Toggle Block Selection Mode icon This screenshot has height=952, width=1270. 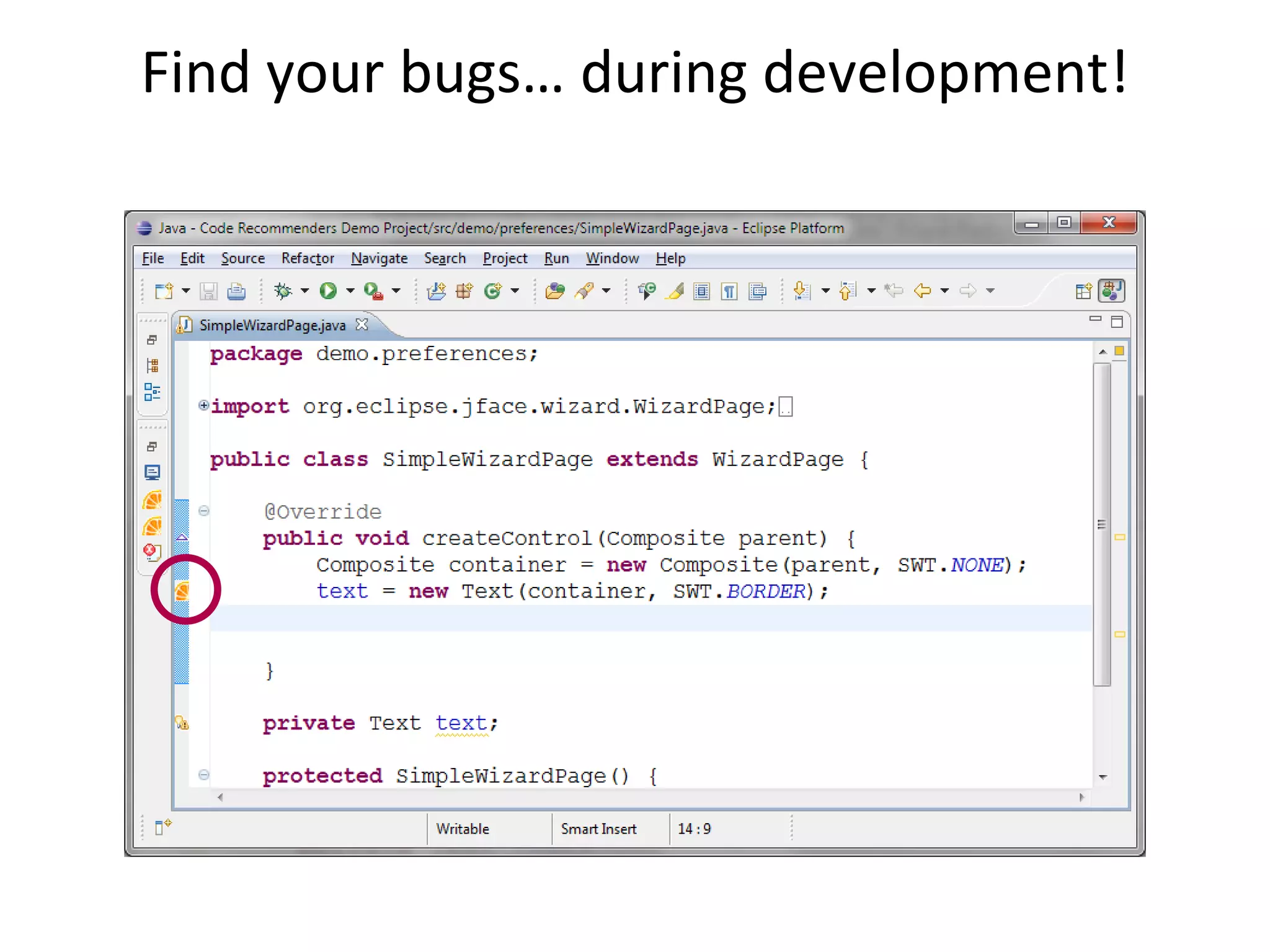tap(702, 291)
